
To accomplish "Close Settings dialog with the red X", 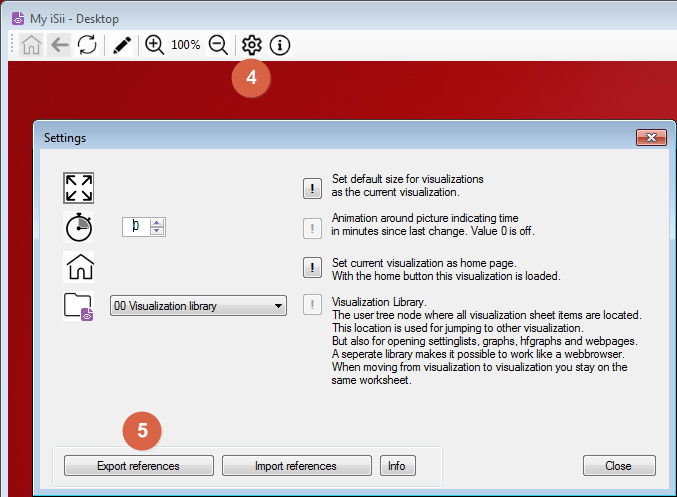I will coord(651,138).
